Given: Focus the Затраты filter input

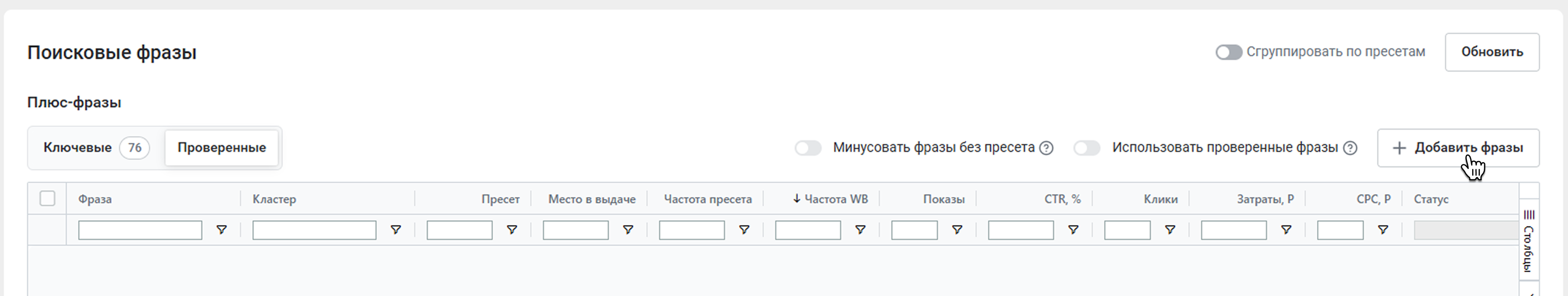Looking at the screenshot, I should point(1234,230).
